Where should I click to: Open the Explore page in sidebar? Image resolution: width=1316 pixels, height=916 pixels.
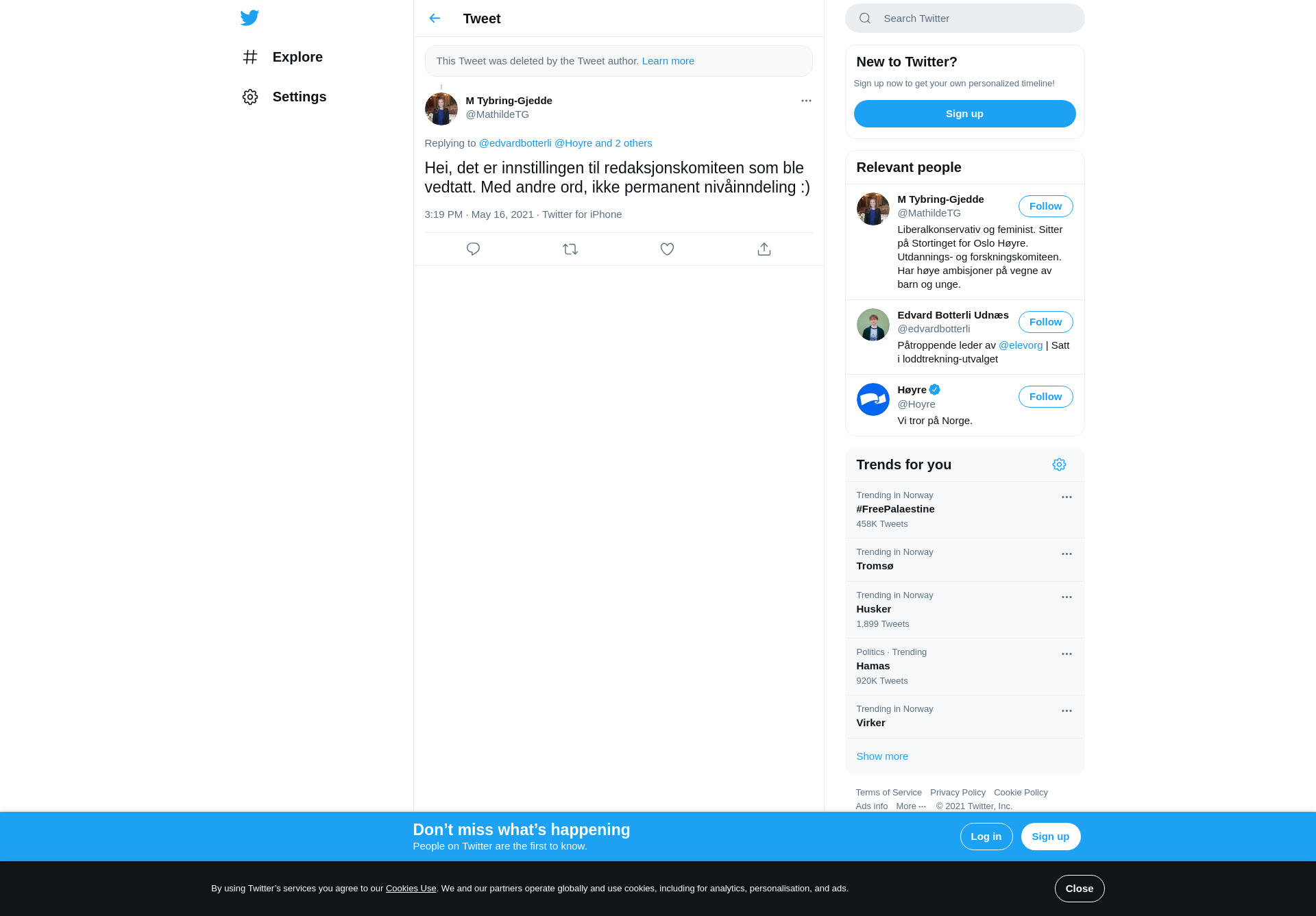(x=282, y=57)
